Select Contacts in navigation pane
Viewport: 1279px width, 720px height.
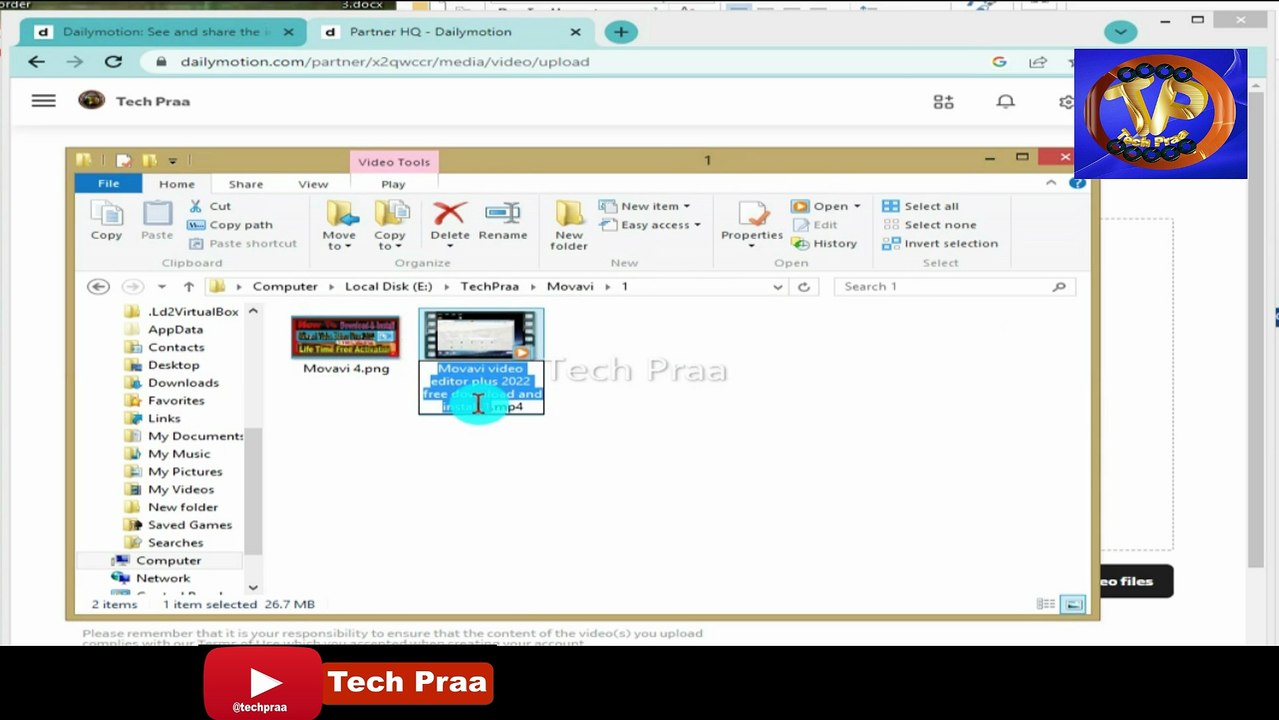(x=176, y=347)
